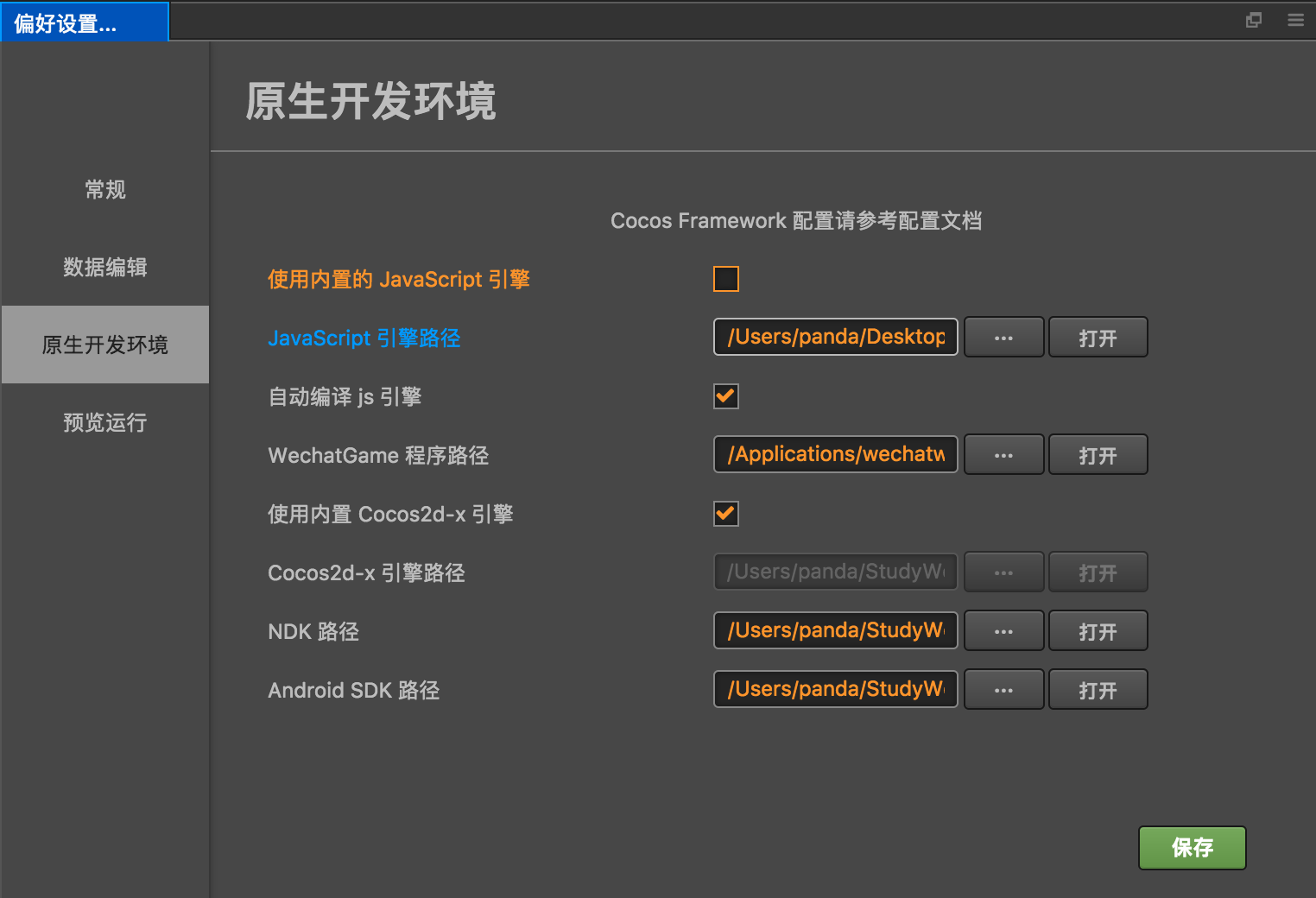Browse for Android SDK 路径 with ... button

point(1003,689)
